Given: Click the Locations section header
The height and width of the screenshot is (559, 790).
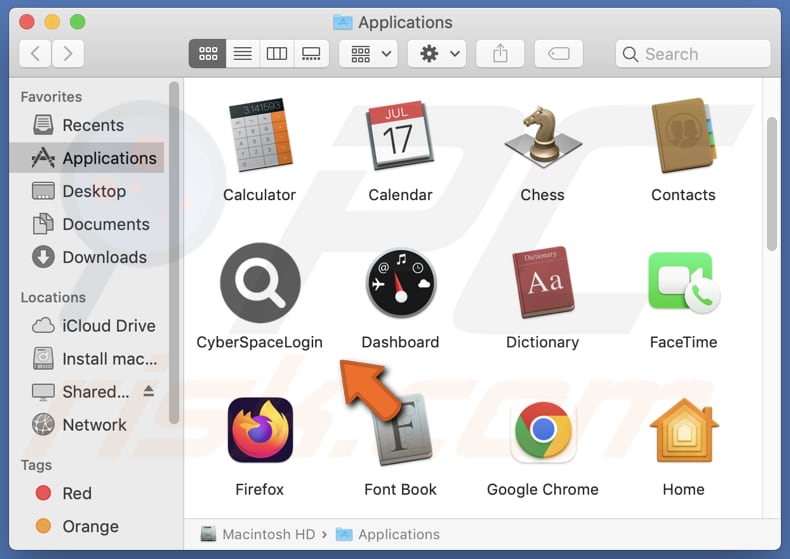Looking at the screenshot, I should tap(53, 297).
